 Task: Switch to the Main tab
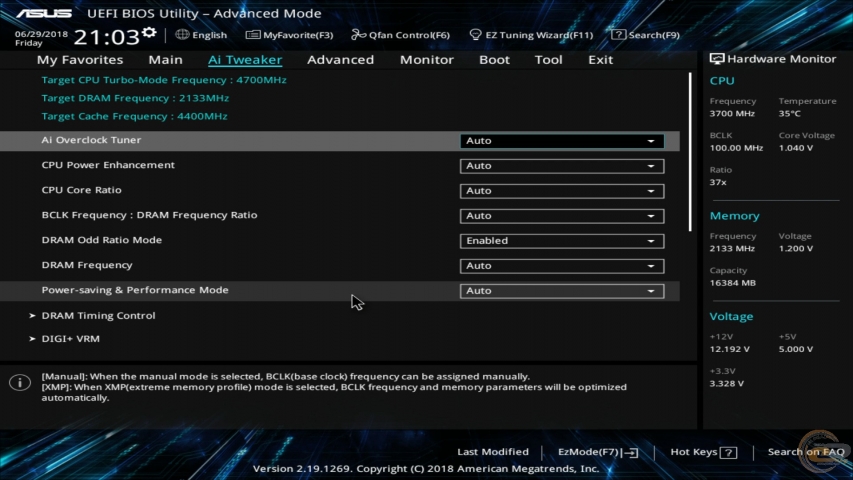click(165, 60)
